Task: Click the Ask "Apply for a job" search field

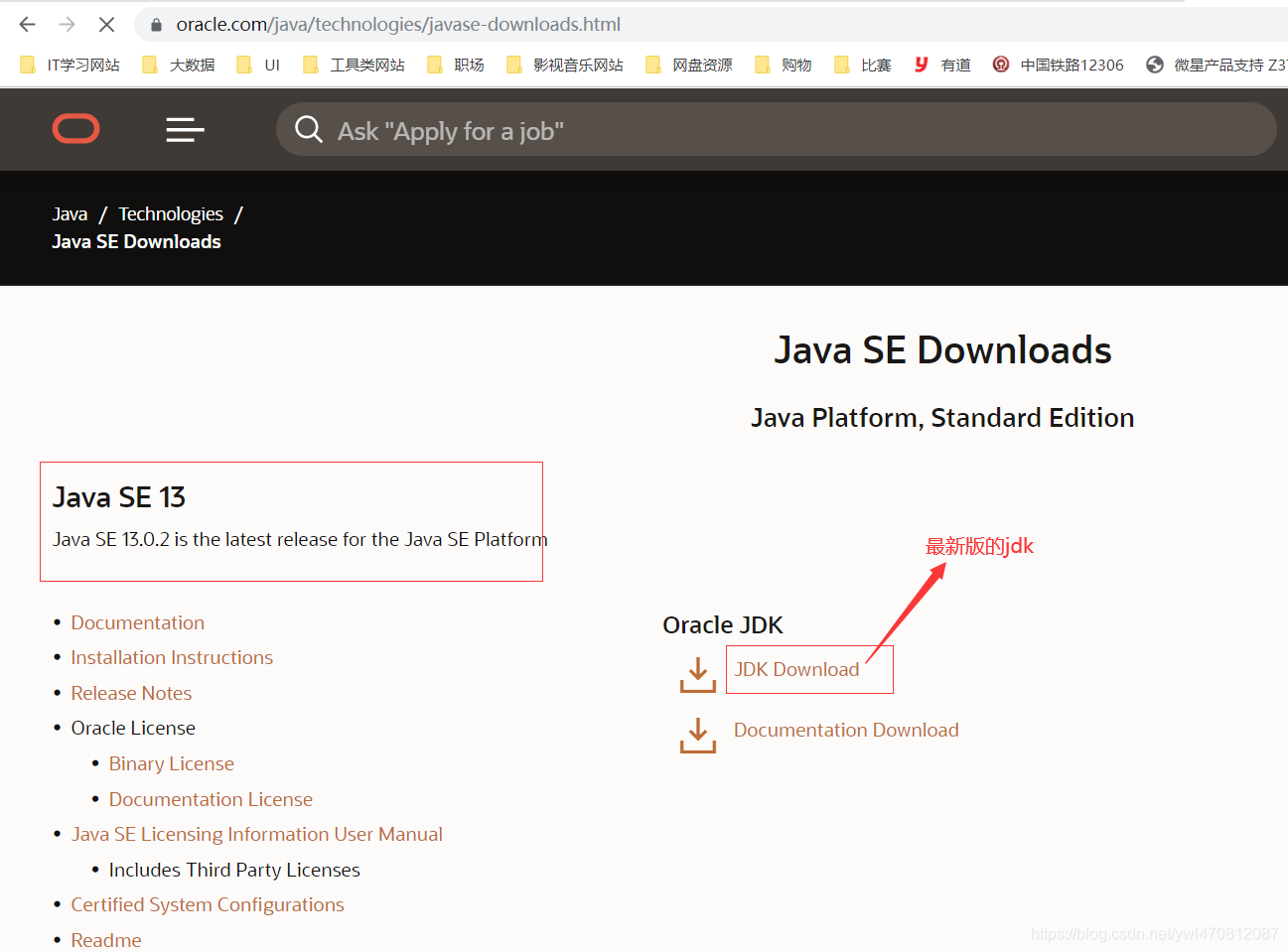Action: [x=776, y=129]
